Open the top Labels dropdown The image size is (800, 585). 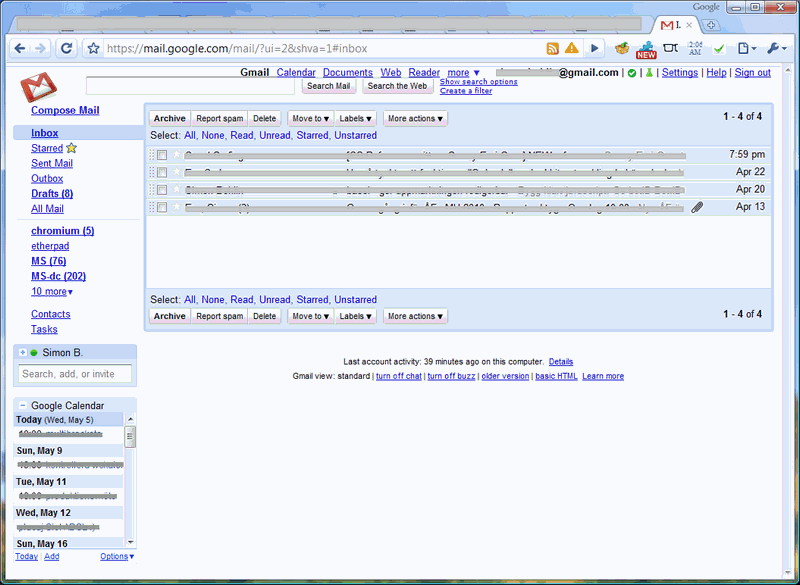[356, 118]
